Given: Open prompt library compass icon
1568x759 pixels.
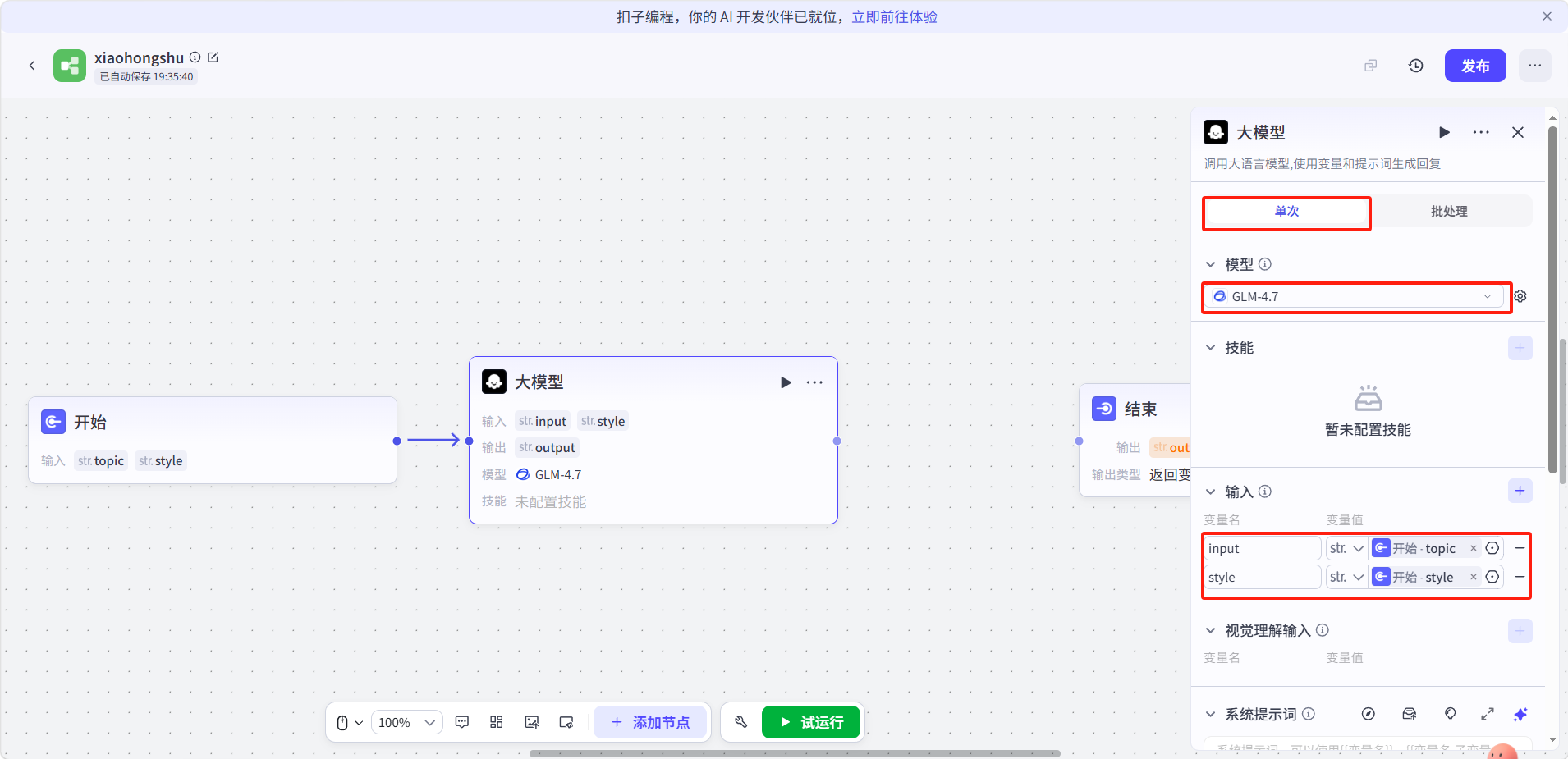Looking at the screenshot, I should pyautogui.click(x=1368, y=714).
